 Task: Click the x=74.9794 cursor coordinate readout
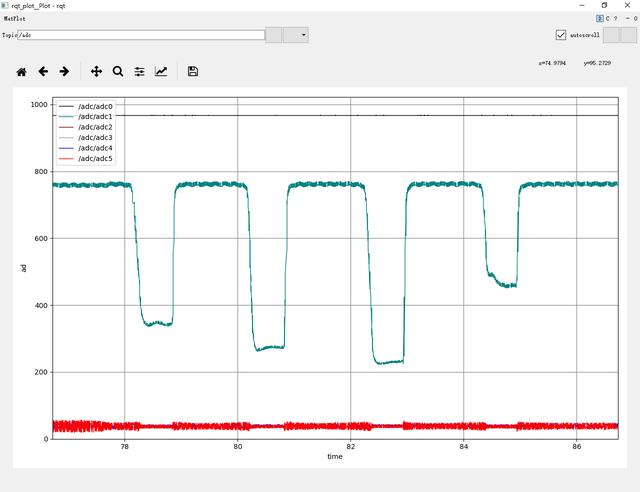552,63
